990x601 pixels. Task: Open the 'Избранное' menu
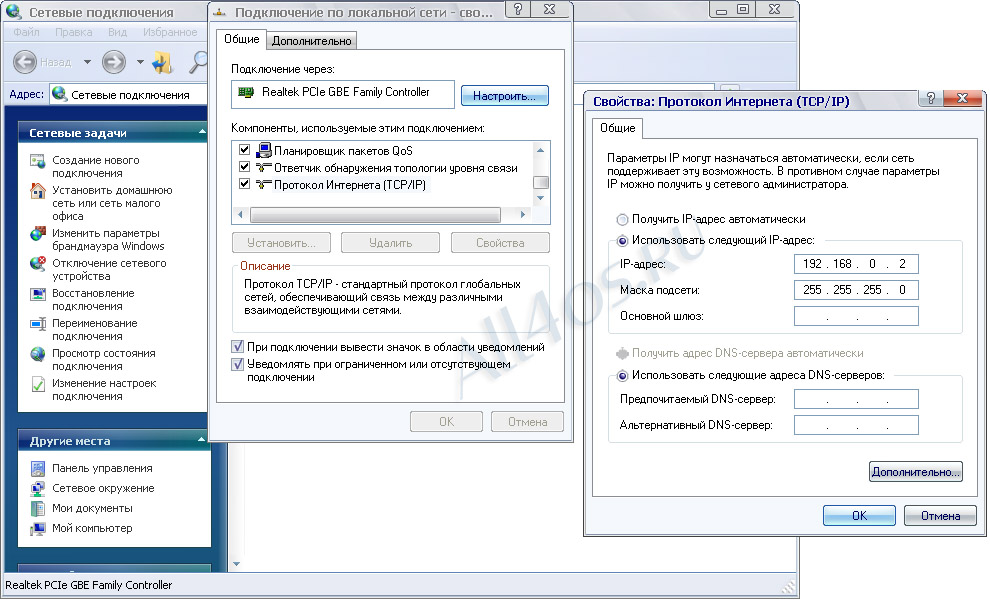click(x=169, y=32)
